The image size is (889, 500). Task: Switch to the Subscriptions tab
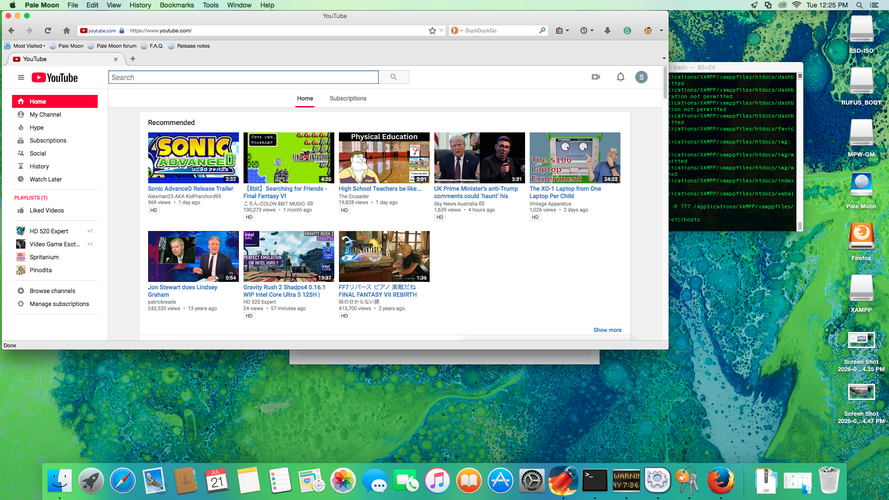(x=348, y=98)
